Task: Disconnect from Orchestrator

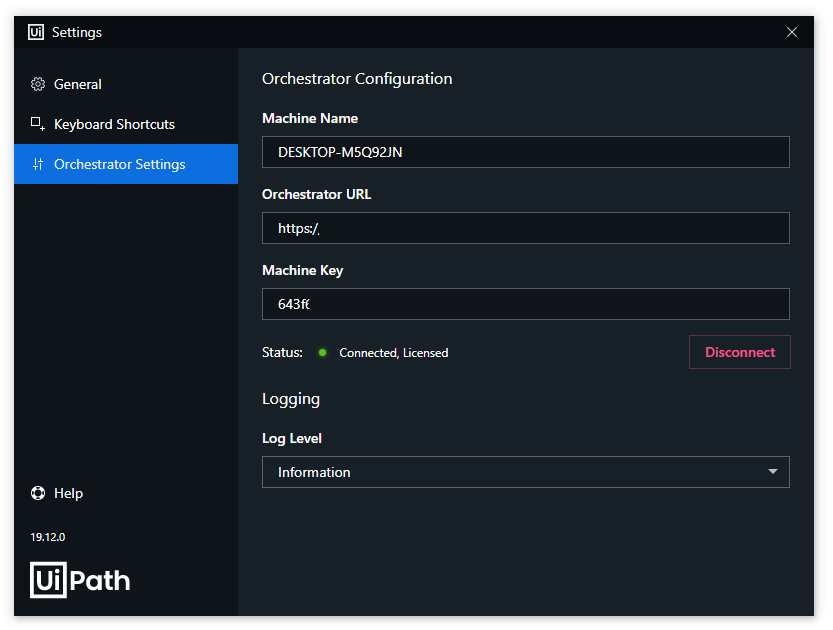Action: pyautogui.click(x=740, y=352)
